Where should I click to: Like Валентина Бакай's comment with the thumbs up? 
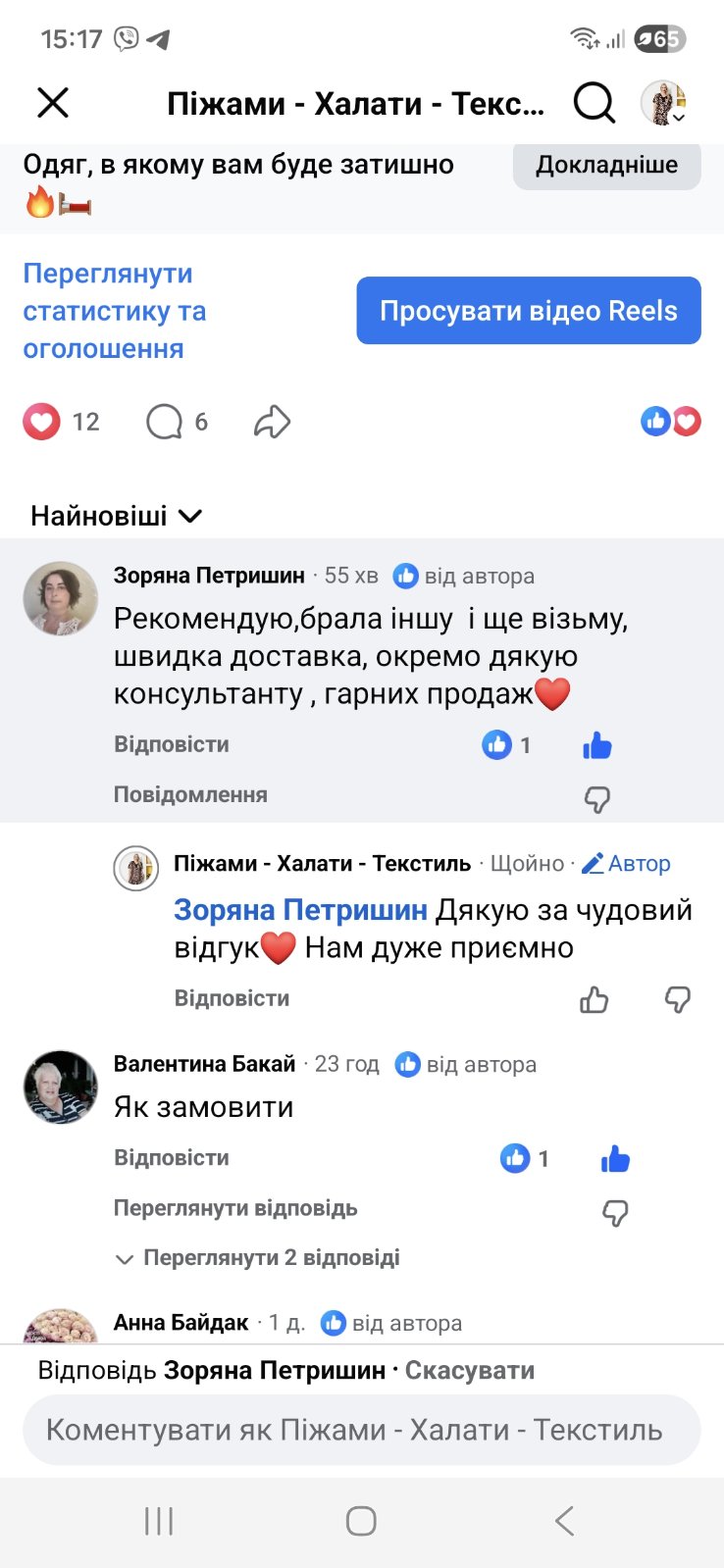tap(615, 1159)
